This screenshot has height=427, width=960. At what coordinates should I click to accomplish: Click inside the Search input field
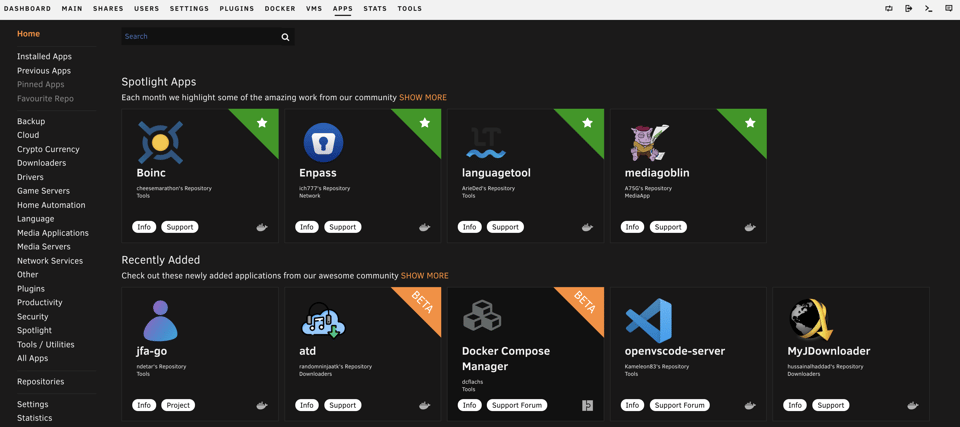pos(200,36)
